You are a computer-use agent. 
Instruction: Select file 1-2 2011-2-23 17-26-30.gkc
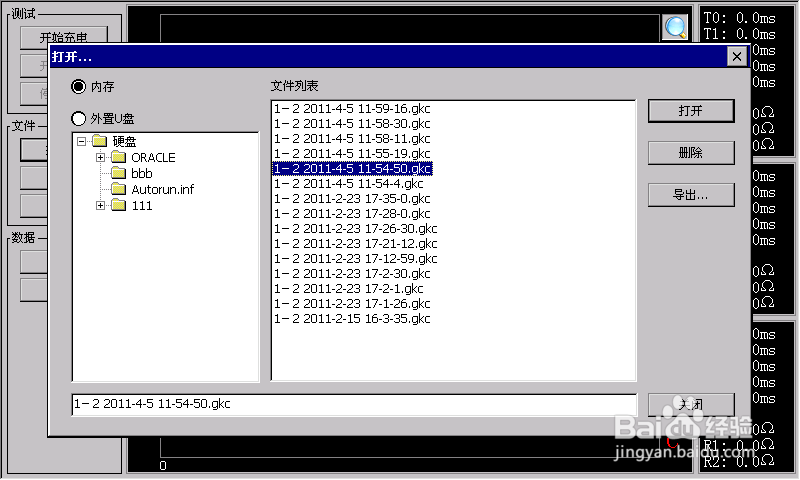[356, 229]
